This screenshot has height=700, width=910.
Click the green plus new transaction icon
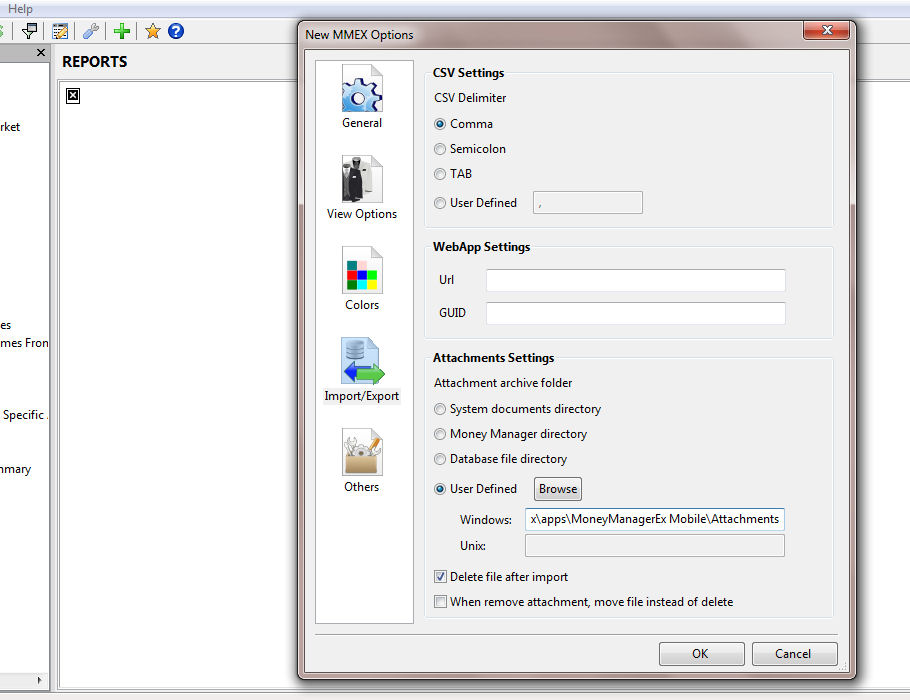tap(122, 31)
